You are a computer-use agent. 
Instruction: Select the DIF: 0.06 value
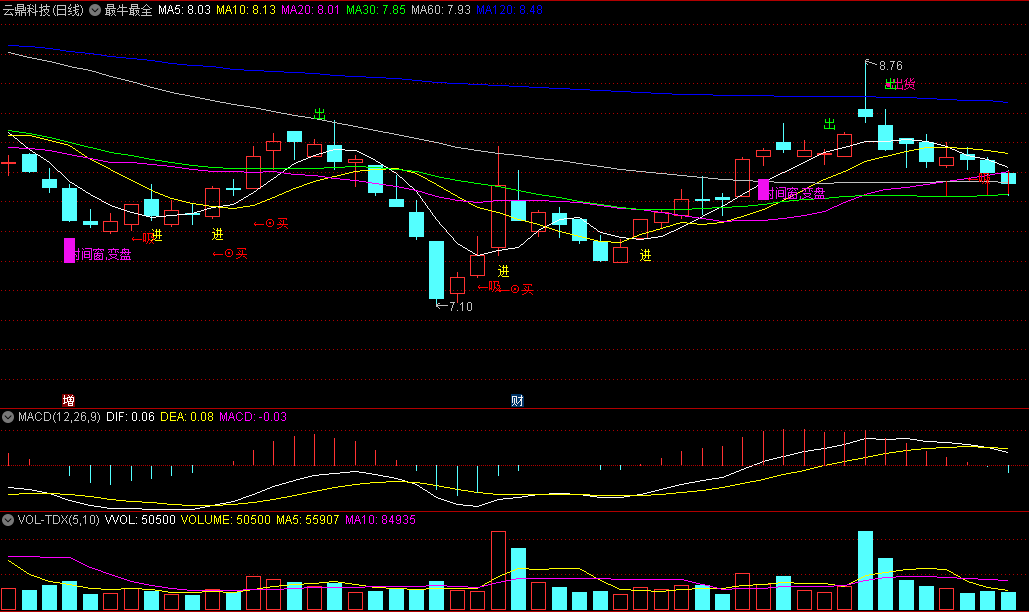[x=130, y=417]
